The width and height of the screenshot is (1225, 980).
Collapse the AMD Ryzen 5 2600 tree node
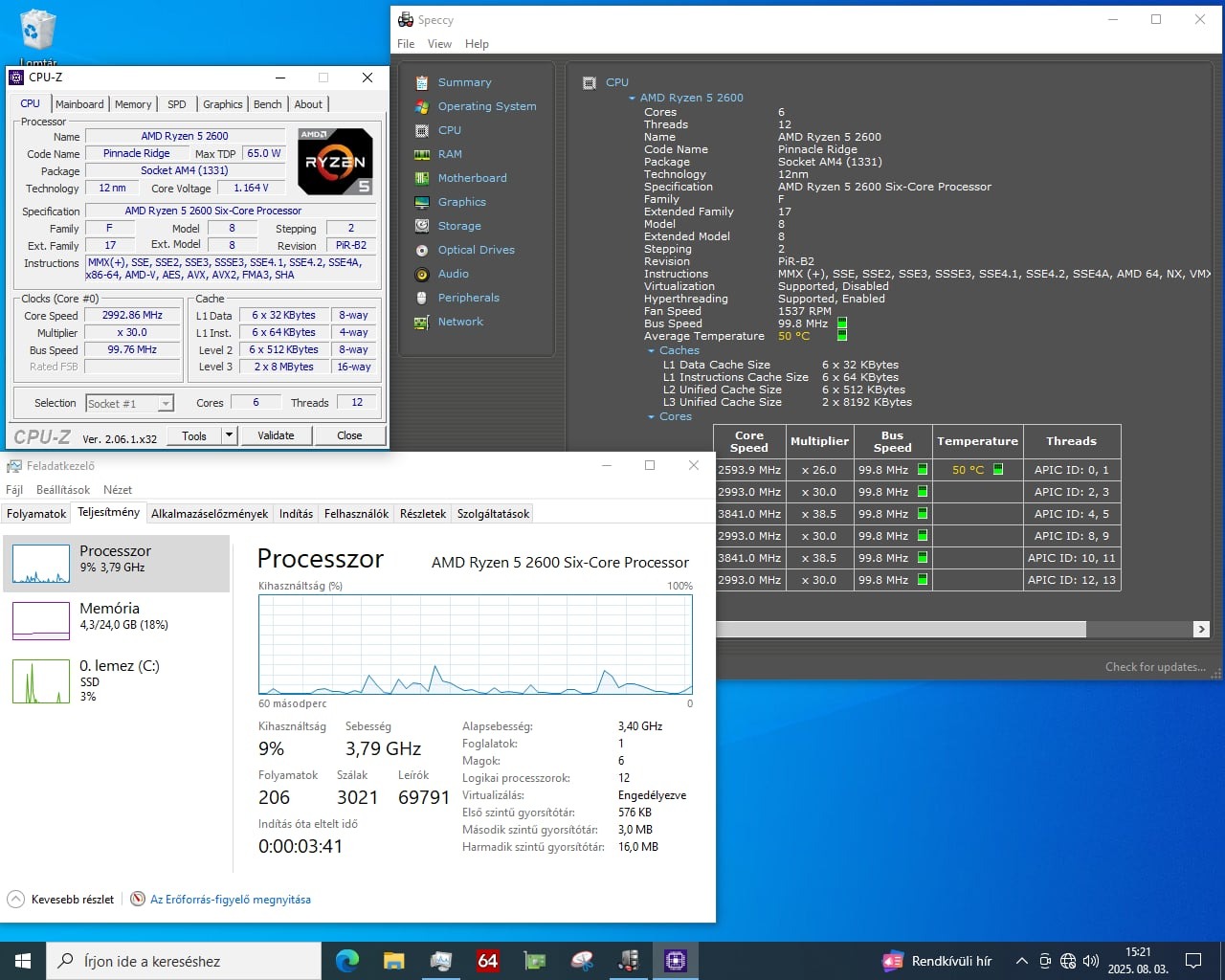(x=632, y=98)
